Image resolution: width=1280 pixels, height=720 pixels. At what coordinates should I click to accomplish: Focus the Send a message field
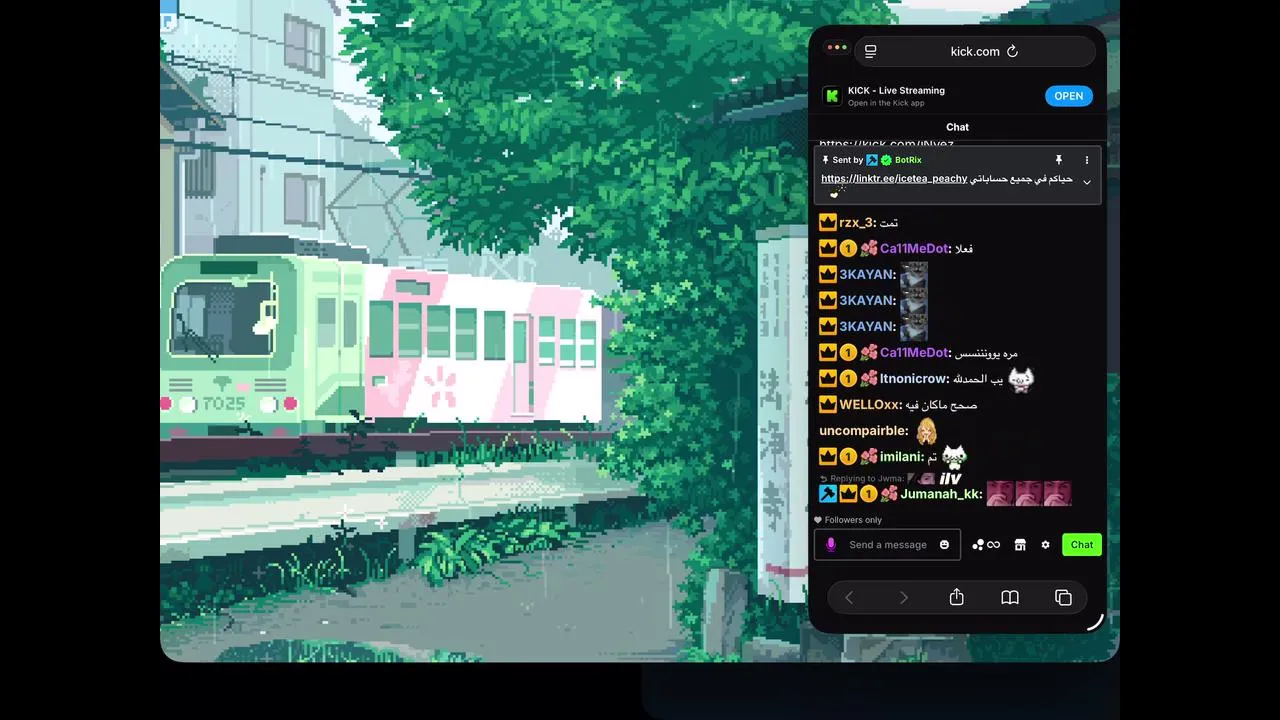(887, 544)
